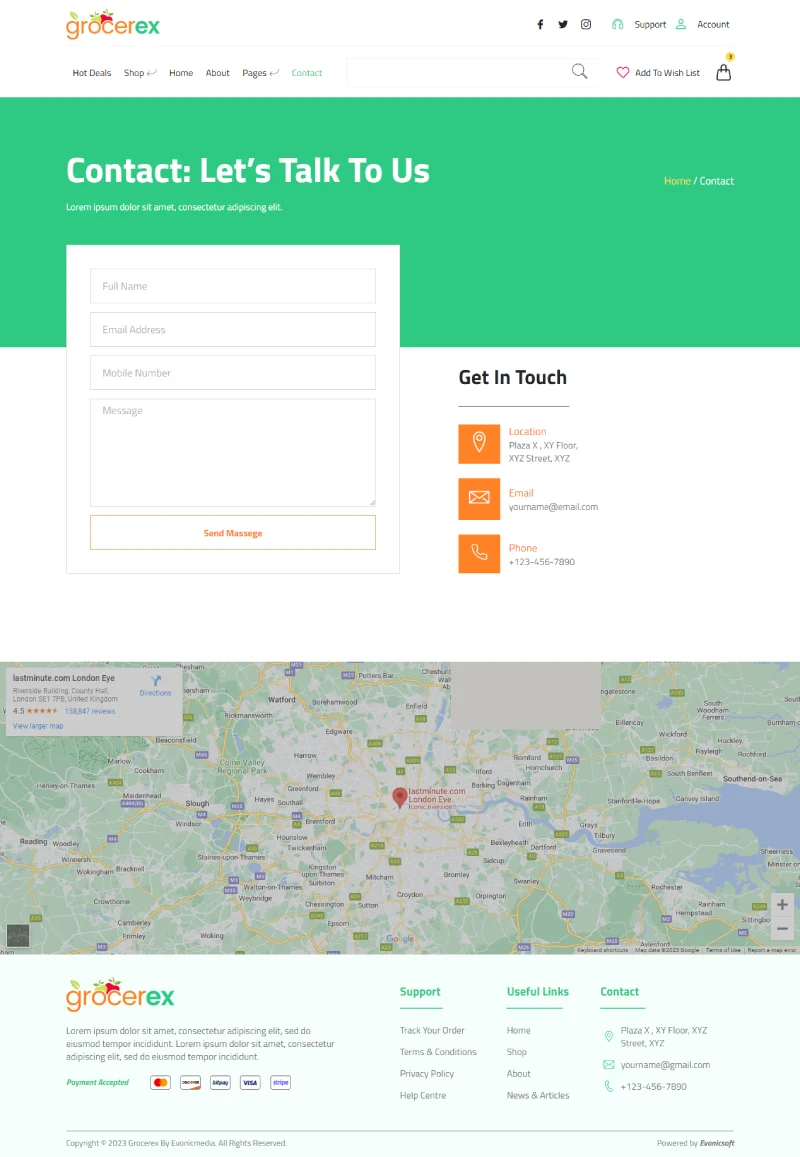Viewport: 800px width, 1157px height.
Task: Open News & Articles footer link
Action: tap(538, 1095)
